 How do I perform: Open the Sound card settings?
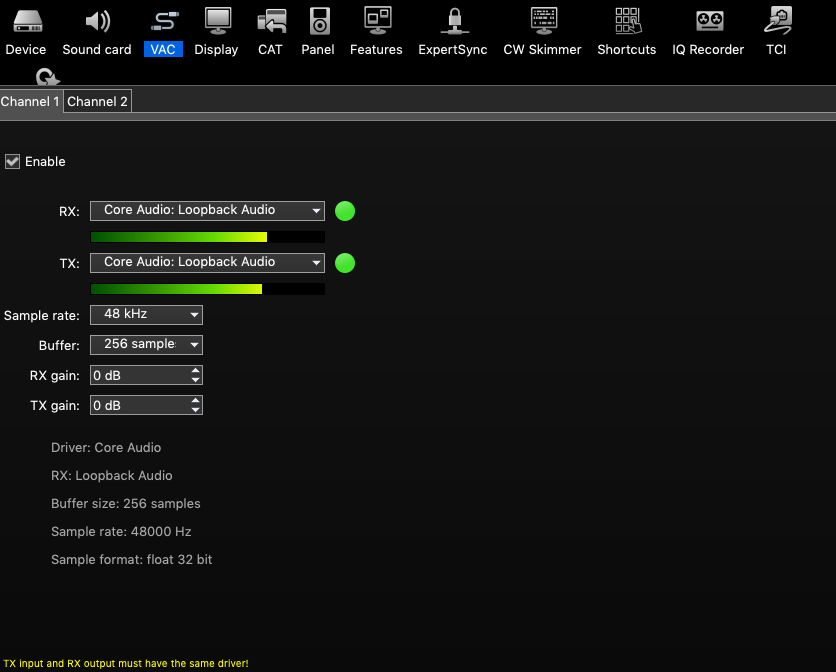(x=97, y=21)
